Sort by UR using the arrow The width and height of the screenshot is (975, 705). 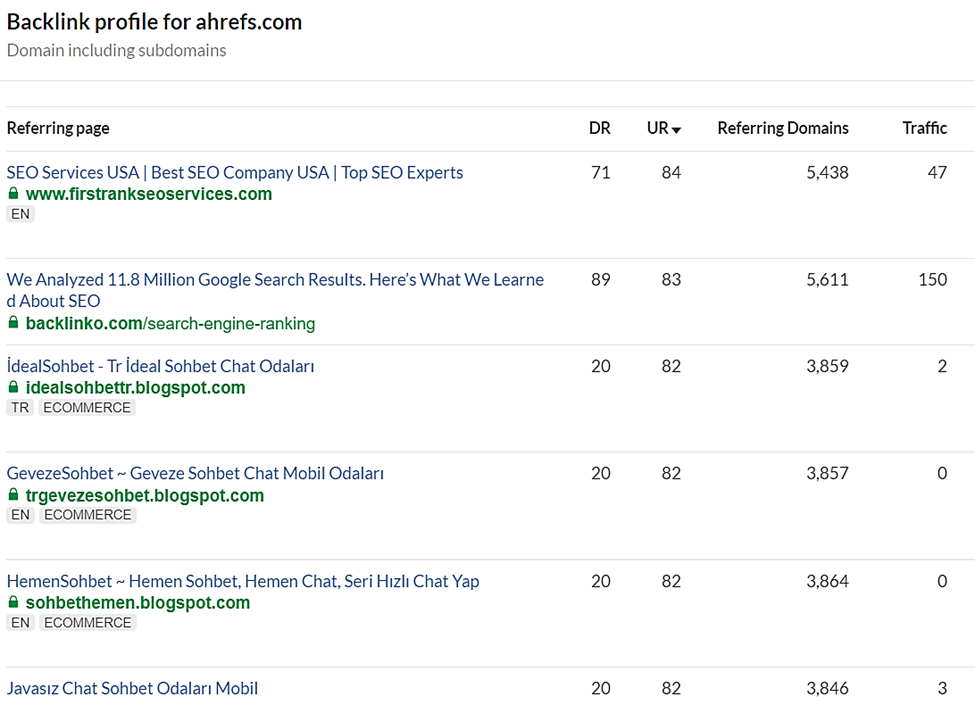(x=677, y=130)
